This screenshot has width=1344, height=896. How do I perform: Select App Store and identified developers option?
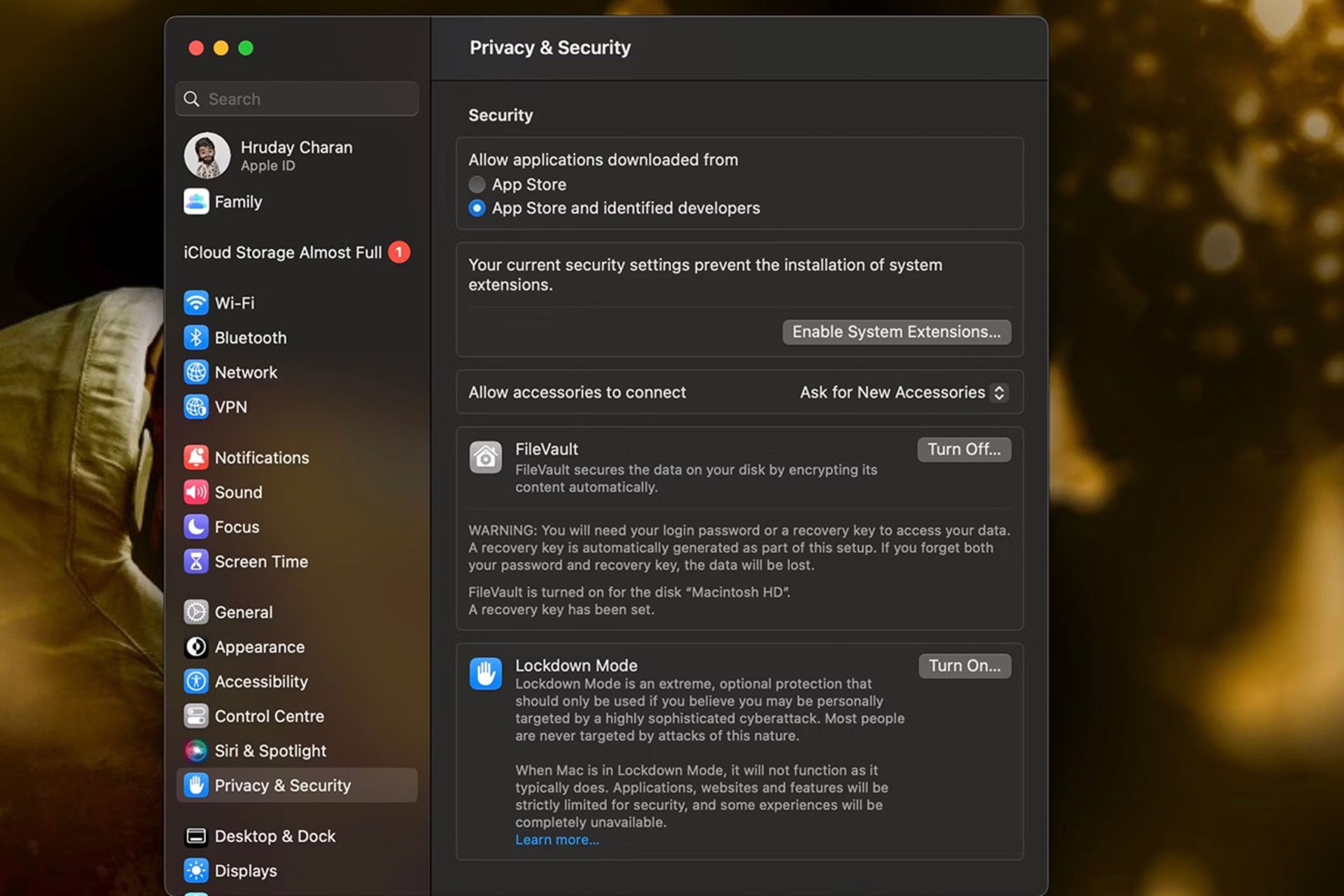coord(477,208)
